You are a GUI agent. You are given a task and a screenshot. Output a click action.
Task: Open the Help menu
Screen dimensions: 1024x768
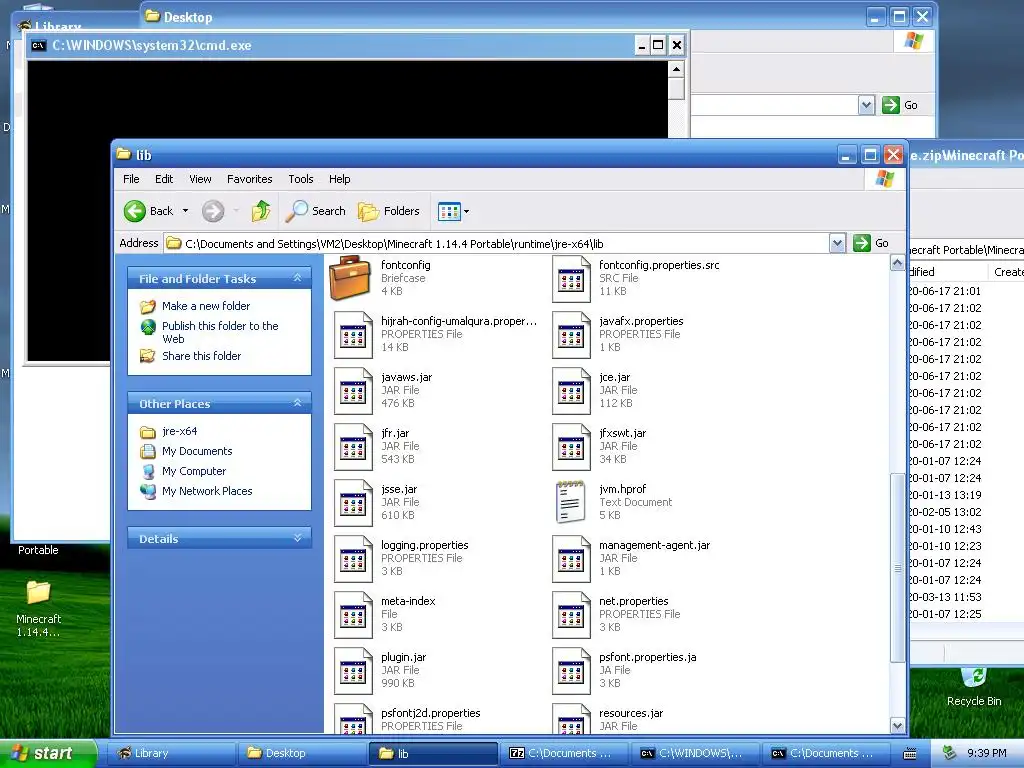340,179
